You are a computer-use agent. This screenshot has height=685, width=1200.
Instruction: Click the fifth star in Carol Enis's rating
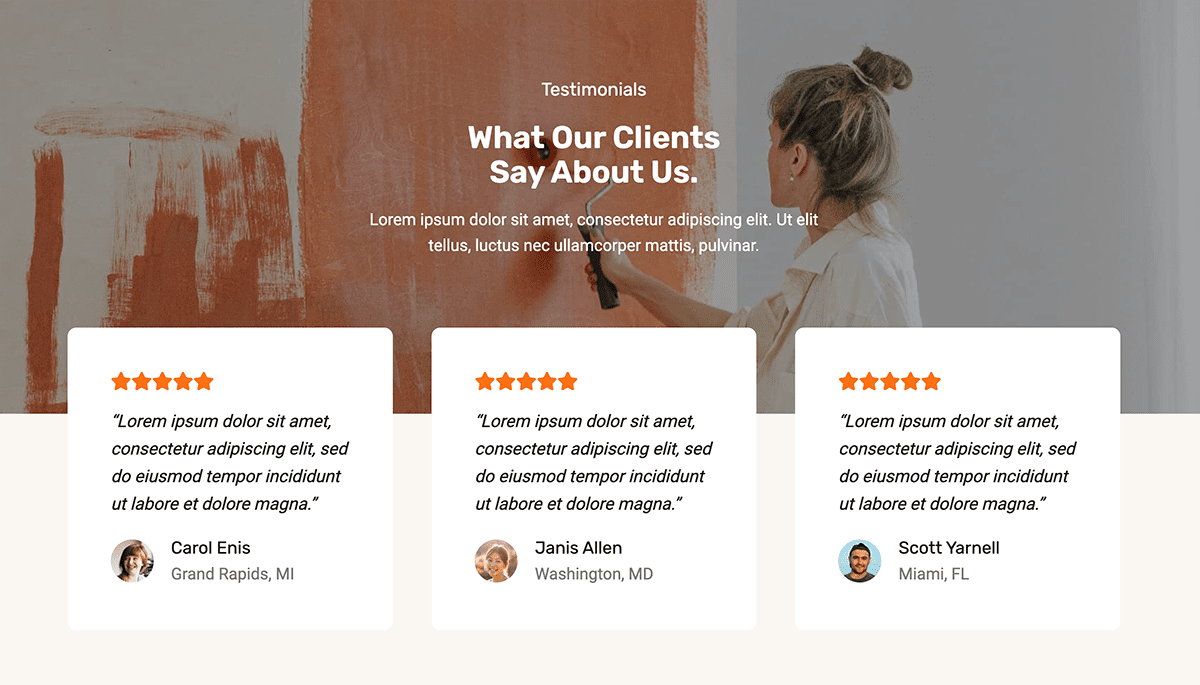click(x=204, y=381)
